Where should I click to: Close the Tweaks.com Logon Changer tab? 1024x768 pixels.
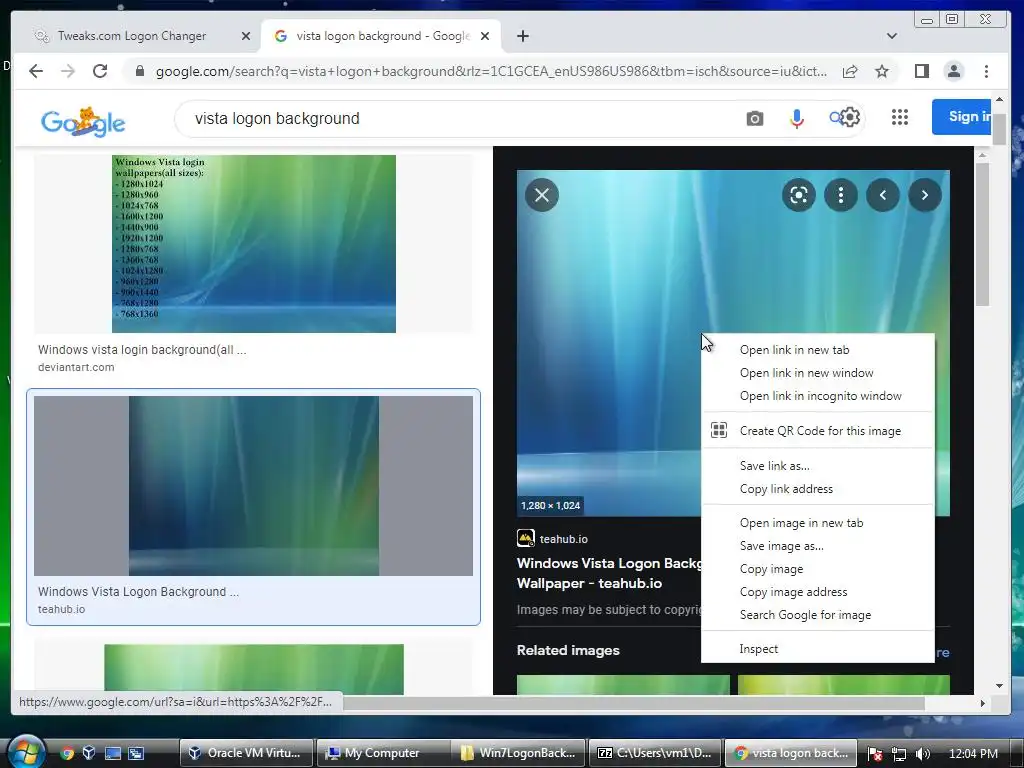point(246,36)
